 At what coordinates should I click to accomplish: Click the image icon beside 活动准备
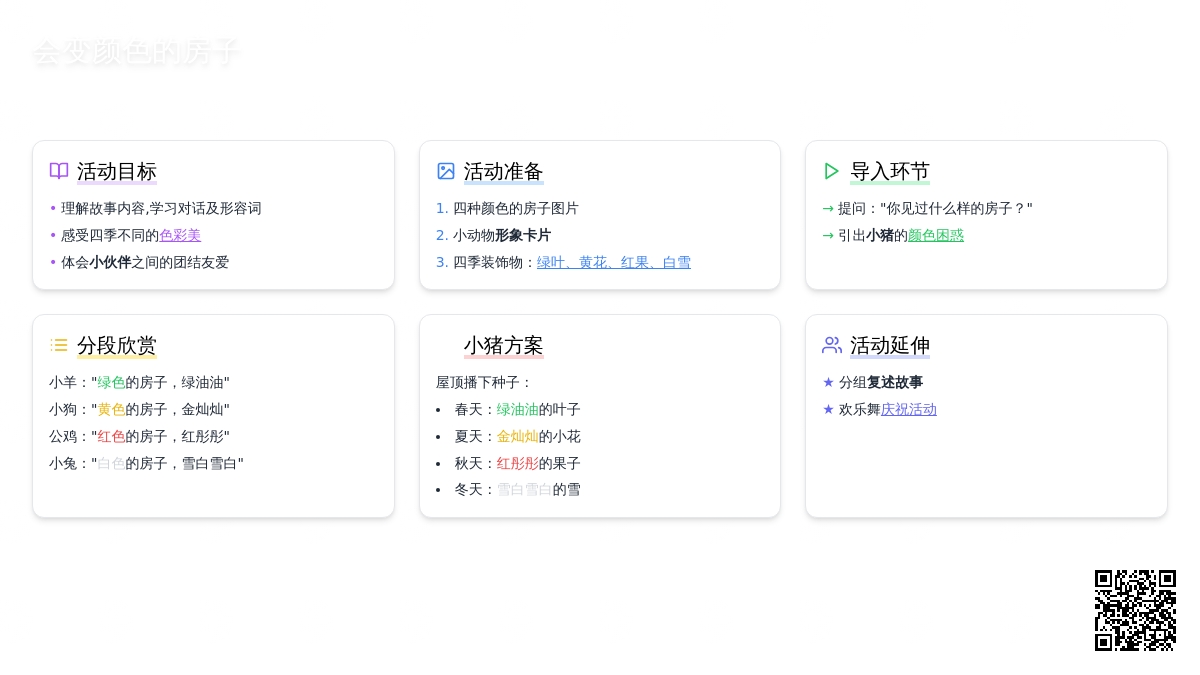coord(446,171)
